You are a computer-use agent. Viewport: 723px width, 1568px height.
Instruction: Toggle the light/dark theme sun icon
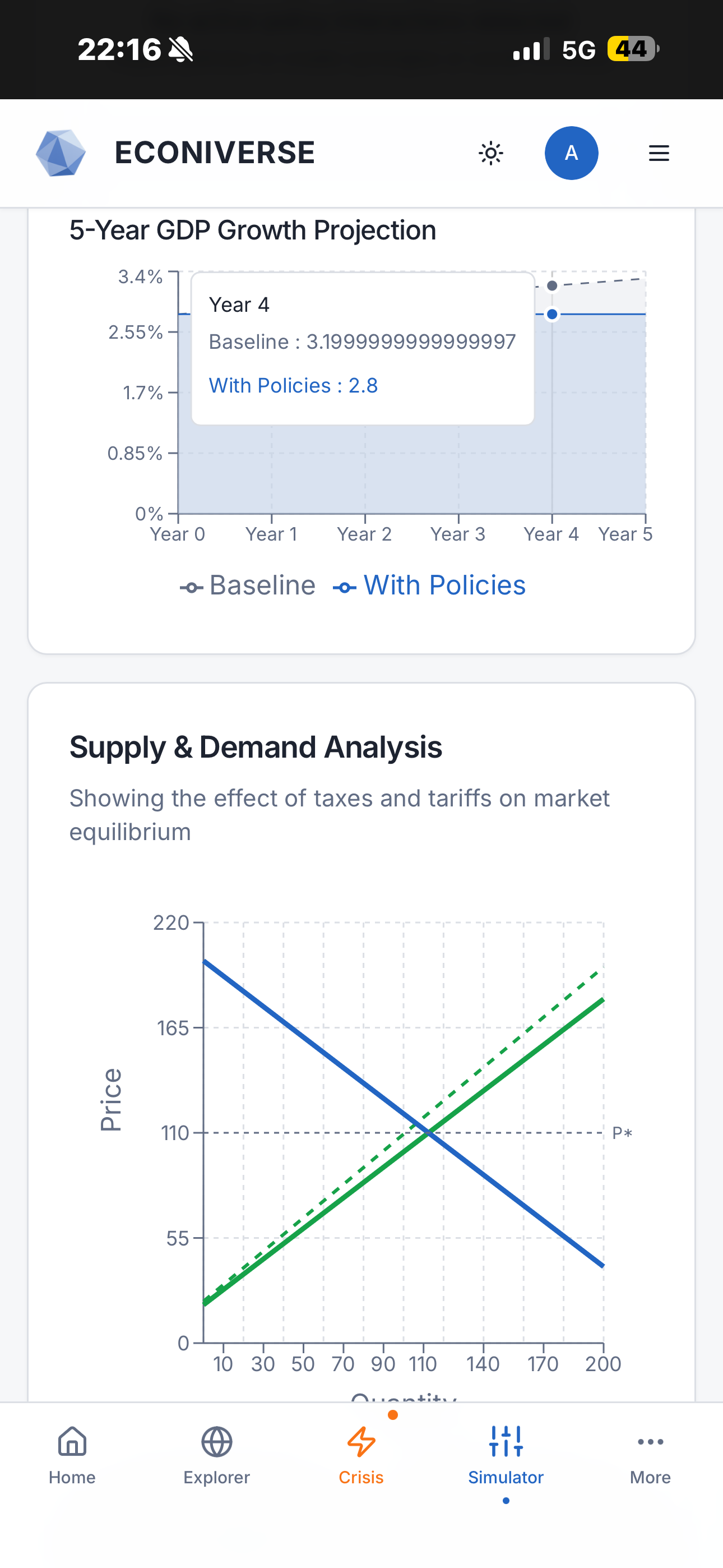tap(490, 153)
